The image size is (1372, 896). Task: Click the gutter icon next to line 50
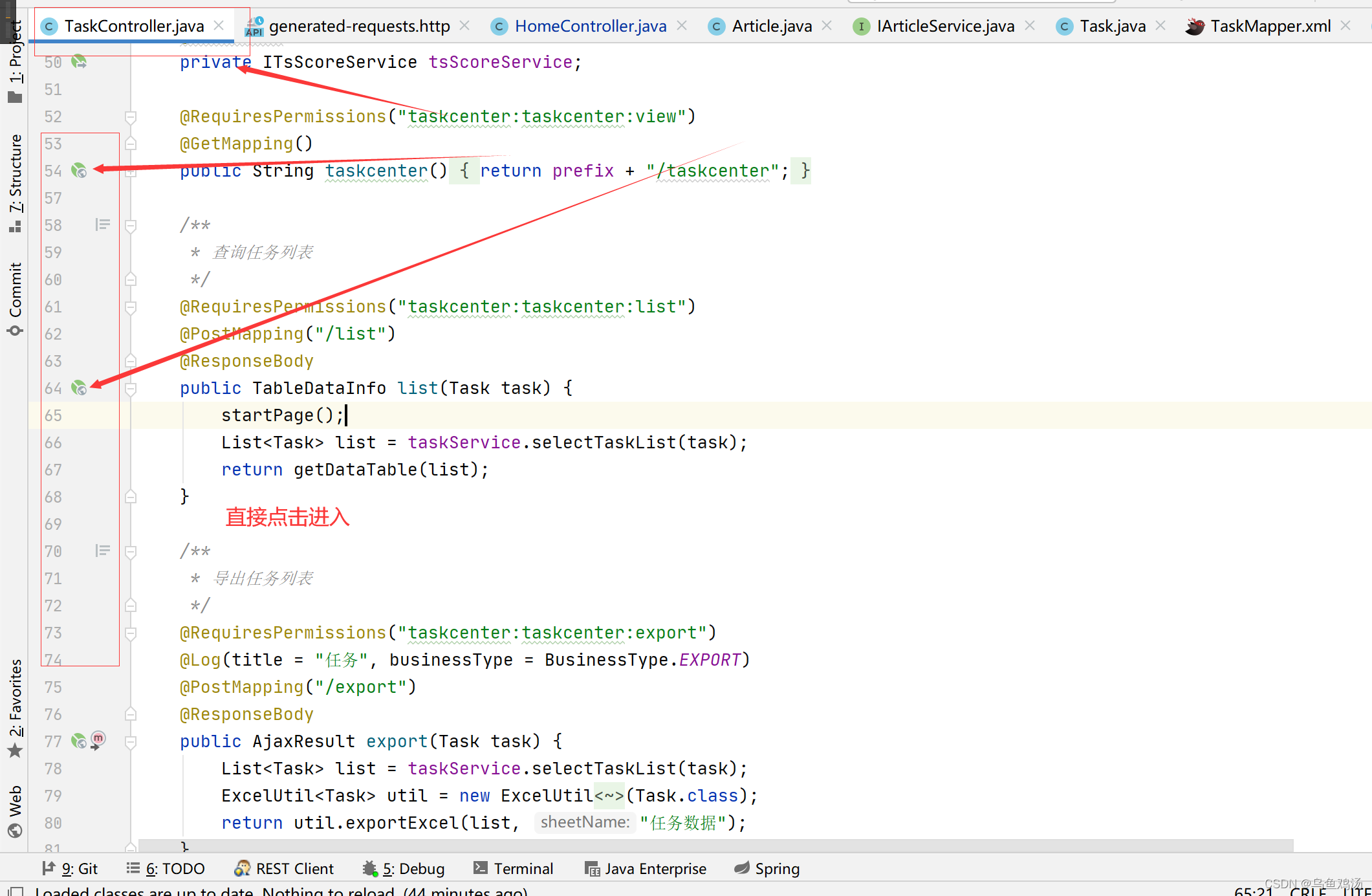coord(78,62)
